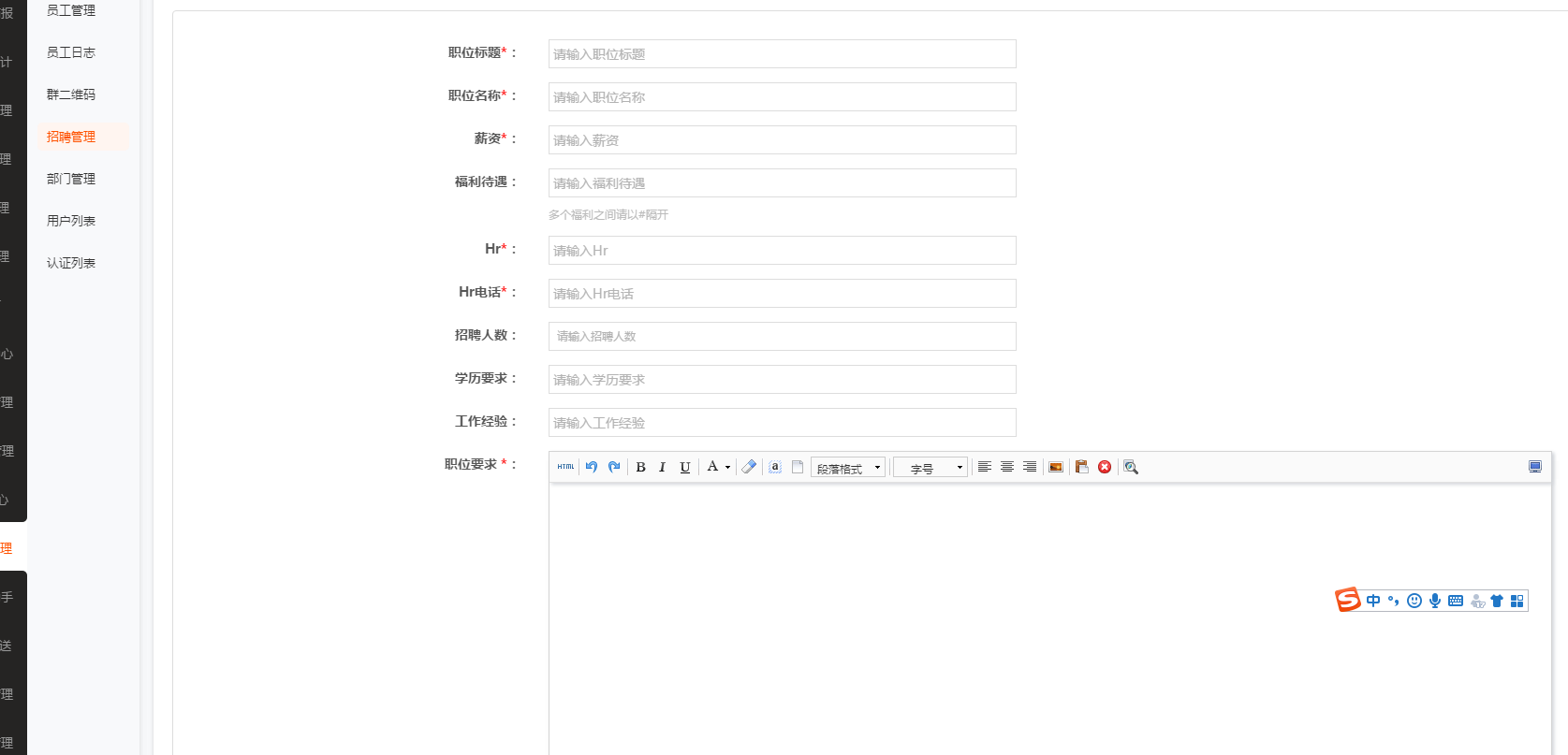Image resolution: width=1568 pixels, height=755 pixels.
Task: Open the 用户列表 sidebar link
Action: (71, 221)
